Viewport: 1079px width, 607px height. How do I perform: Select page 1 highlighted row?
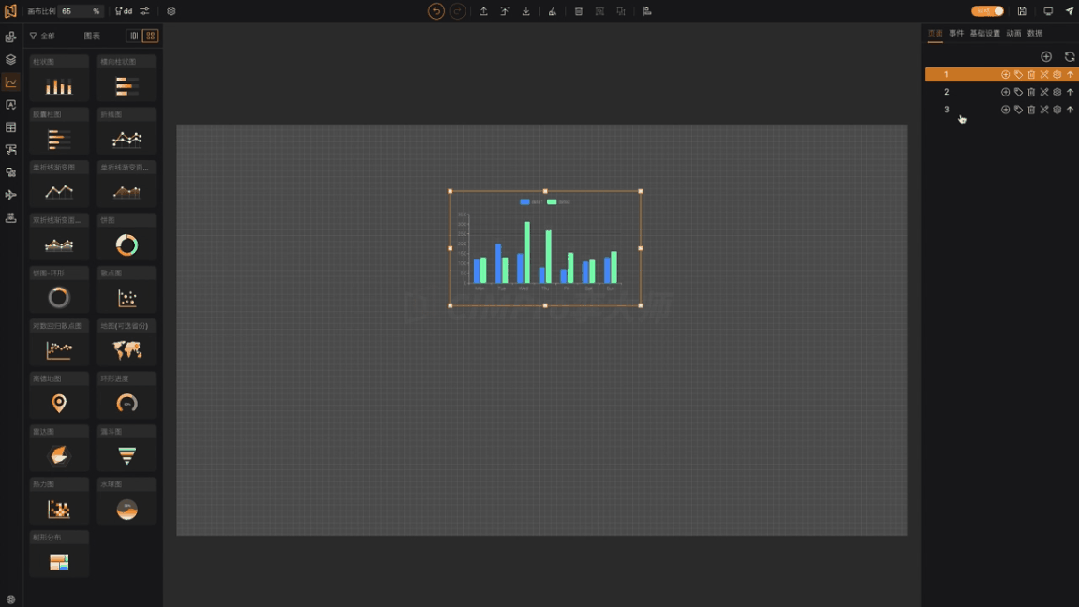1001,74
